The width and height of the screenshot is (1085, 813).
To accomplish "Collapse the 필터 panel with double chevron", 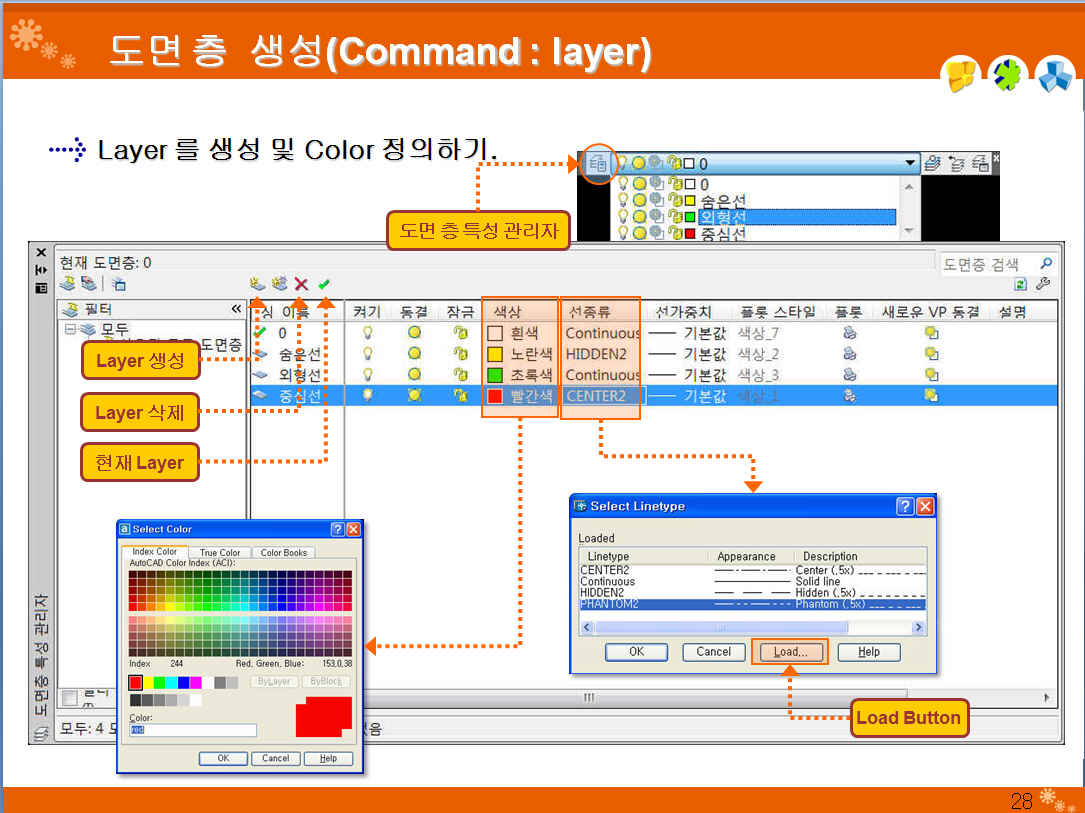I will 236,310.
